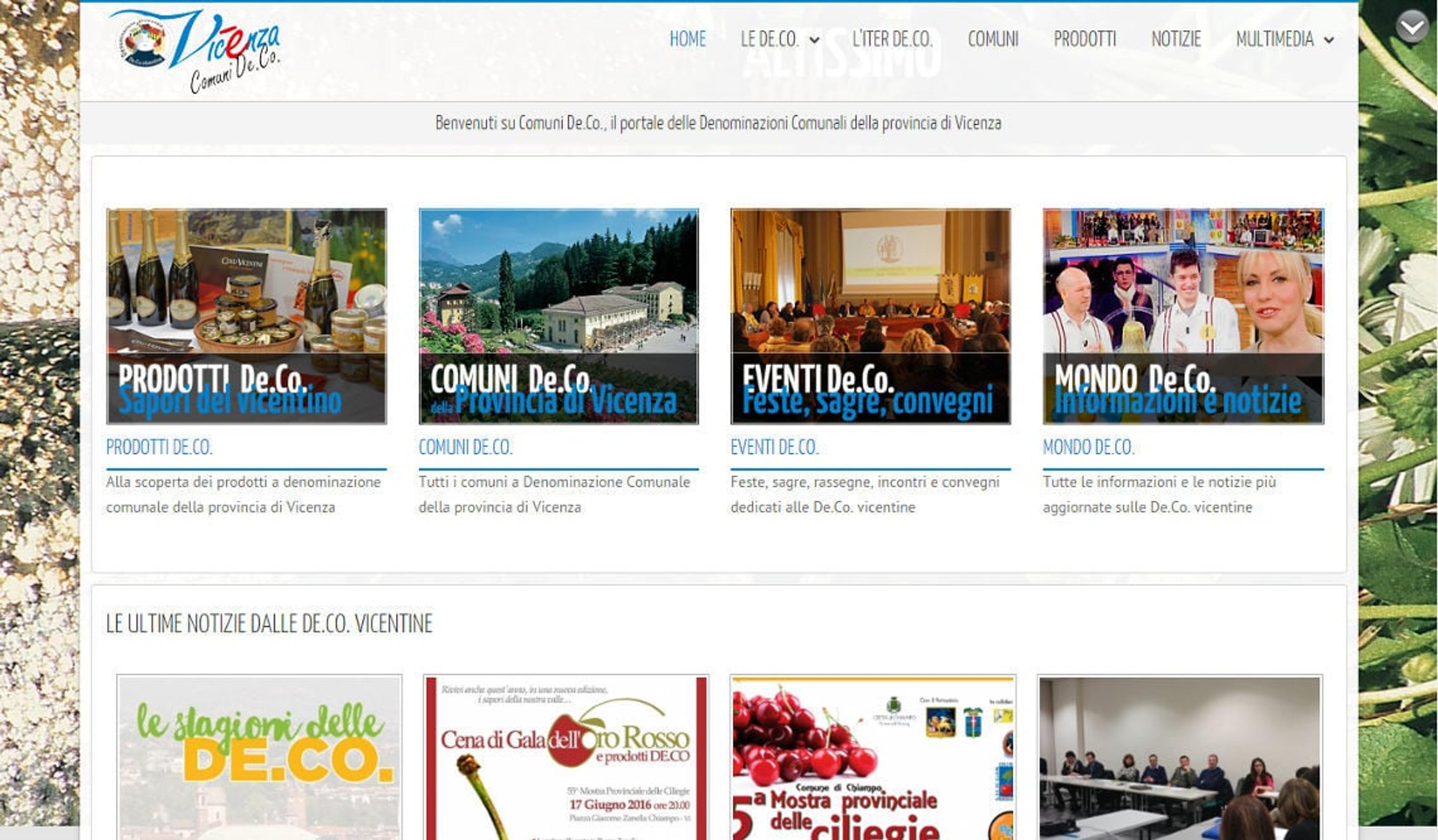Select PRODOTTI in the top navigation
Viewport: 1438px width, 840px height.
coord(1085,39)
